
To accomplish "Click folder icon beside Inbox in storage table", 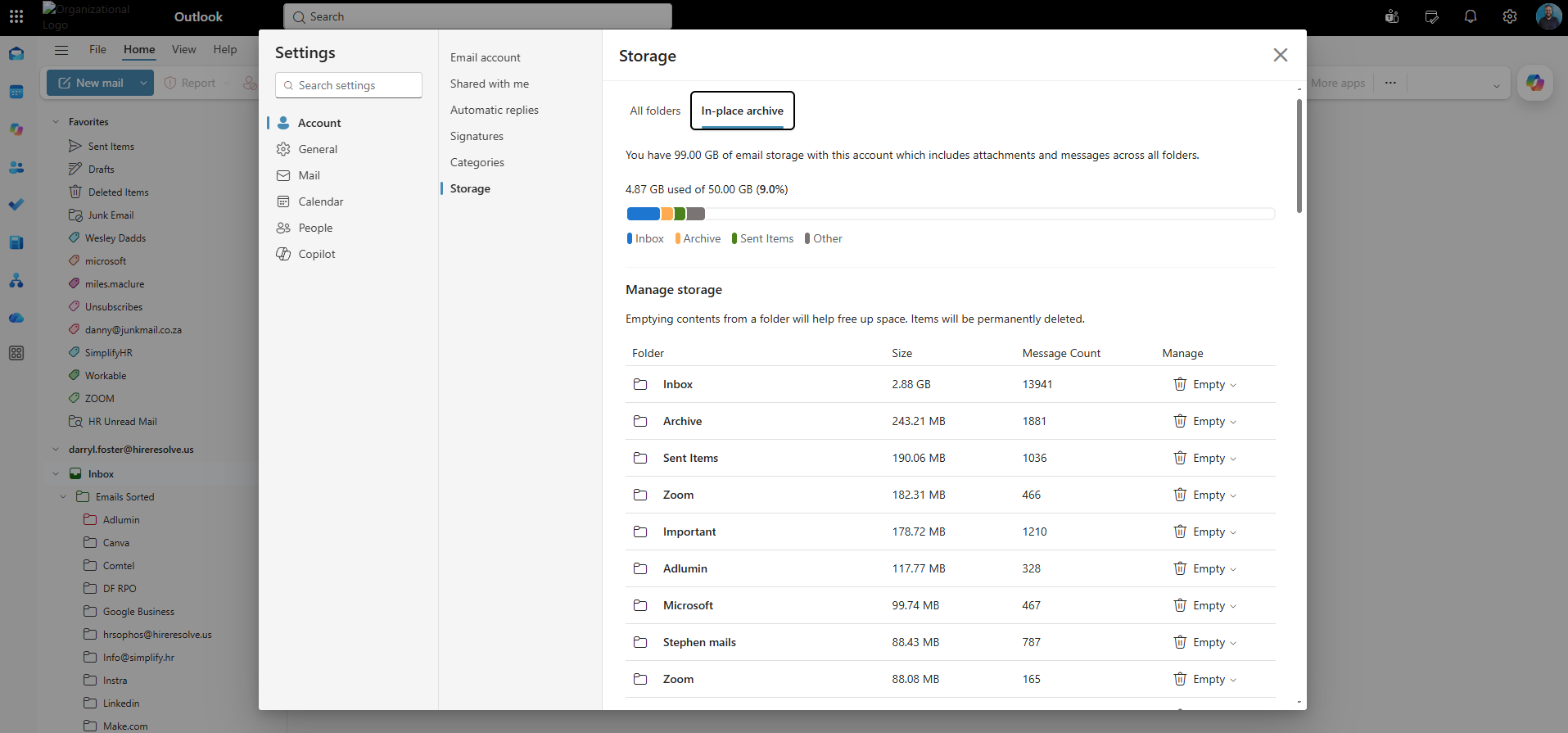I will [x=640, y=384].
